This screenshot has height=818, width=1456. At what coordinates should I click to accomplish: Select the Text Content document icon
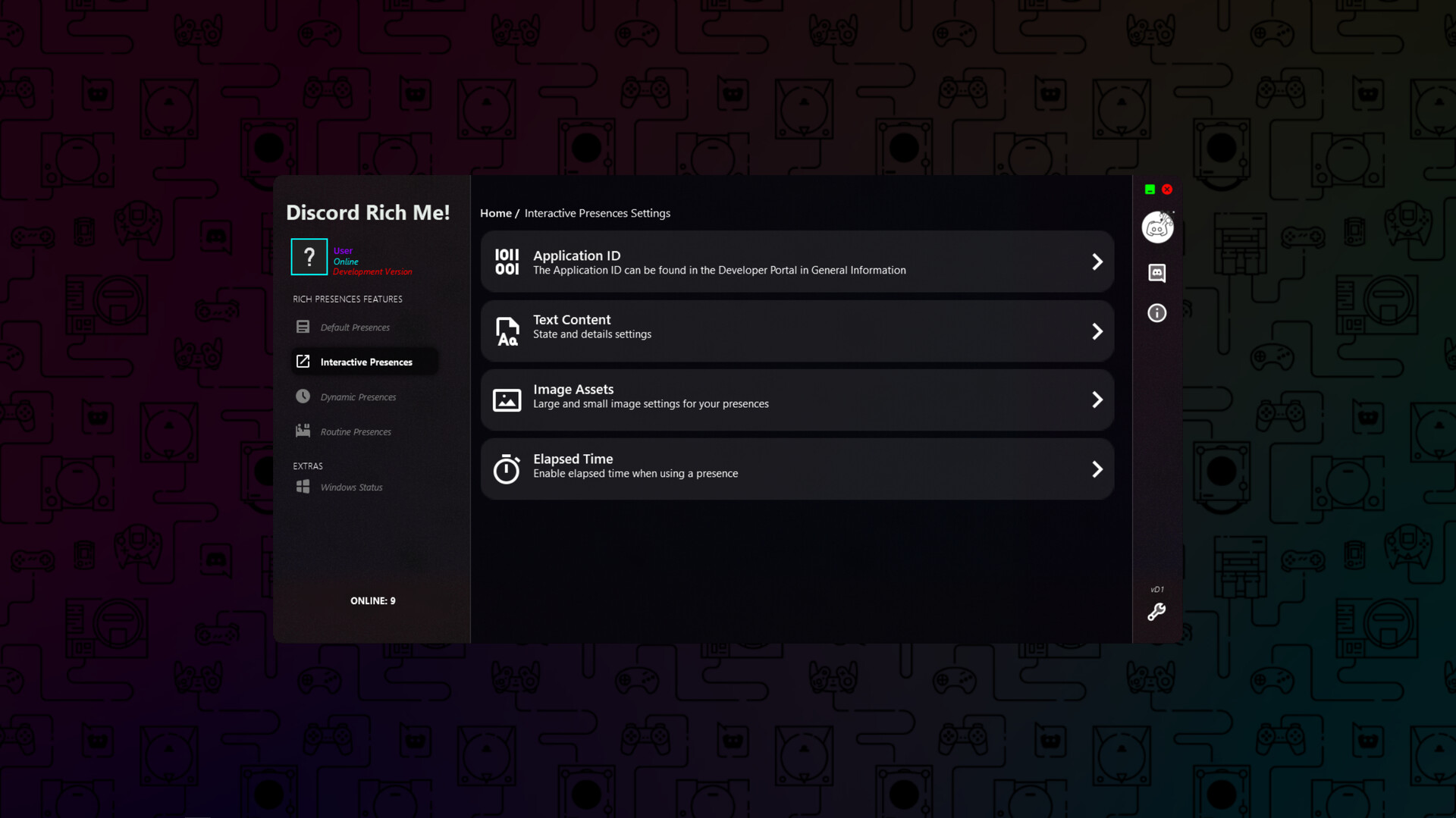[x=507, y=331]
